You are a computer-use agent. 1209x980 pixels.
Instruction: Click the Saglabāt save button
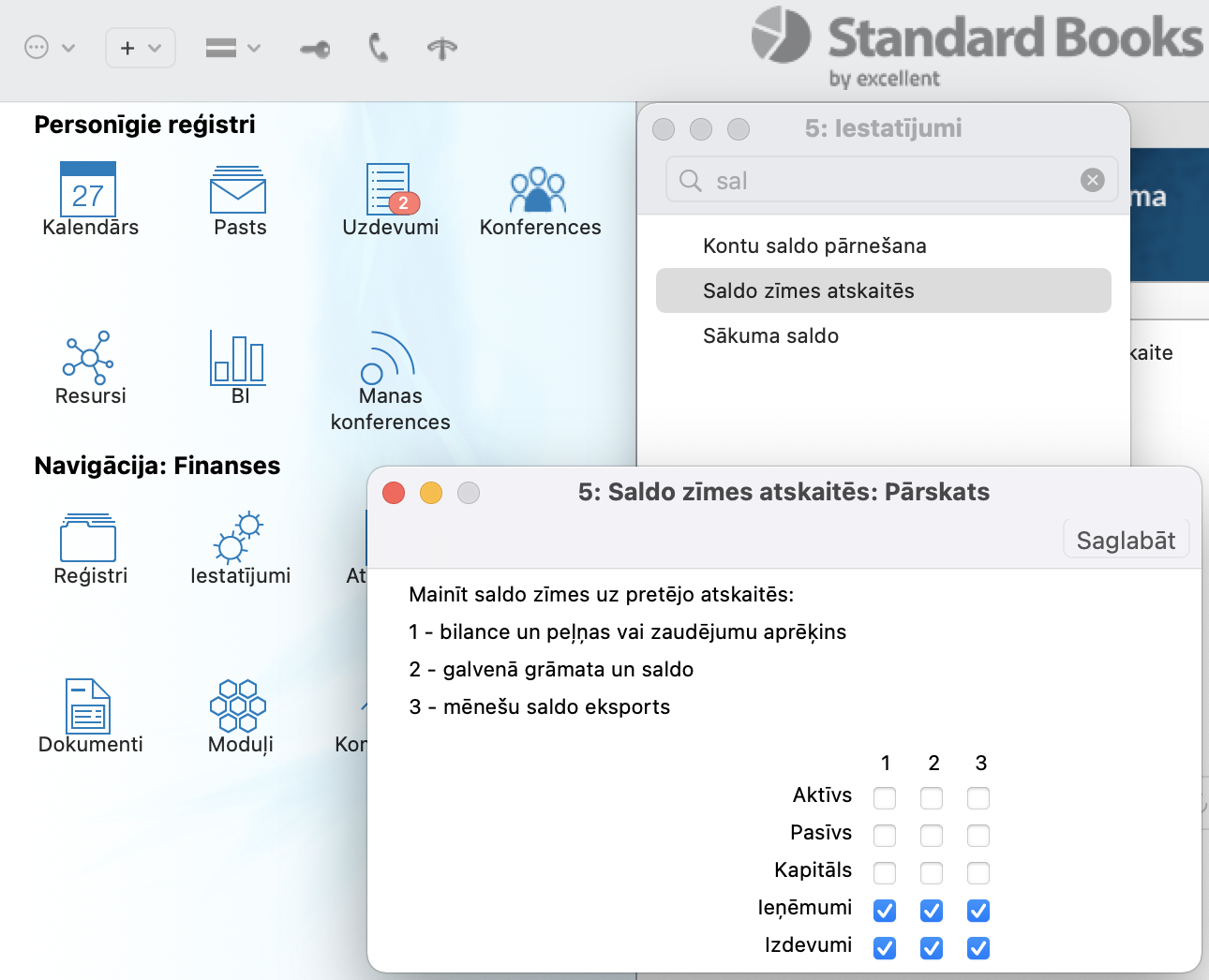tap(1126, 541)
